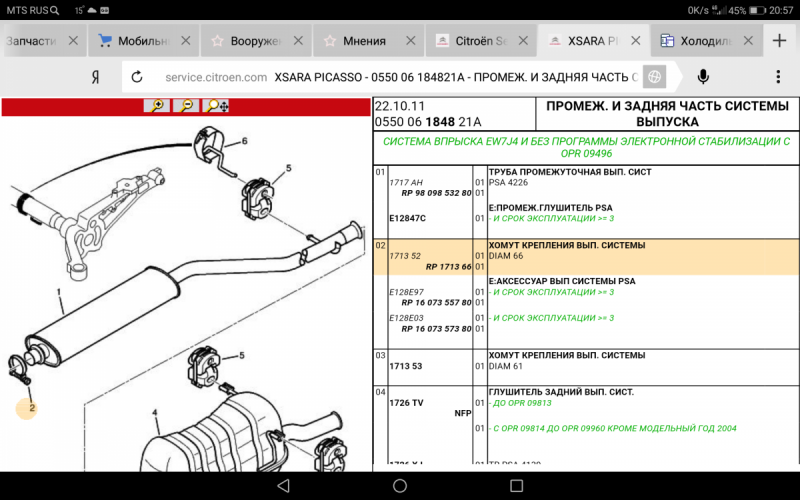The height and width of the screenshot is (500, 800).
Task: Close the XSARA PICASSO tab
Action: (x=638, y=41)
